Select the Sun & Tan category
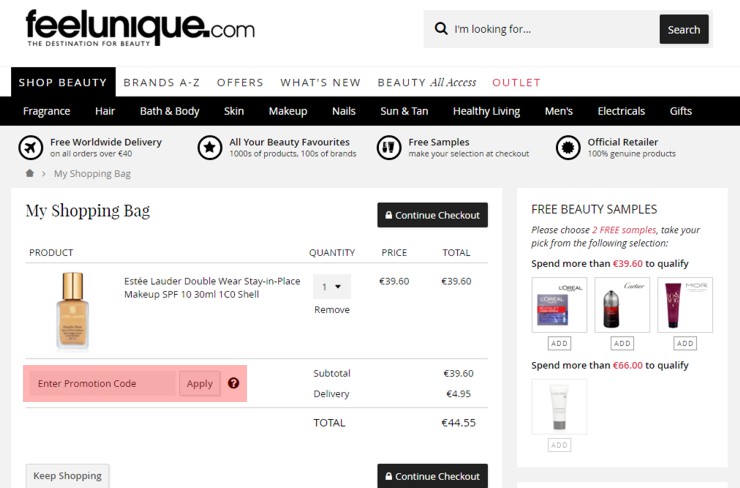The image size is (740, 488). click(x=404, y=111)
